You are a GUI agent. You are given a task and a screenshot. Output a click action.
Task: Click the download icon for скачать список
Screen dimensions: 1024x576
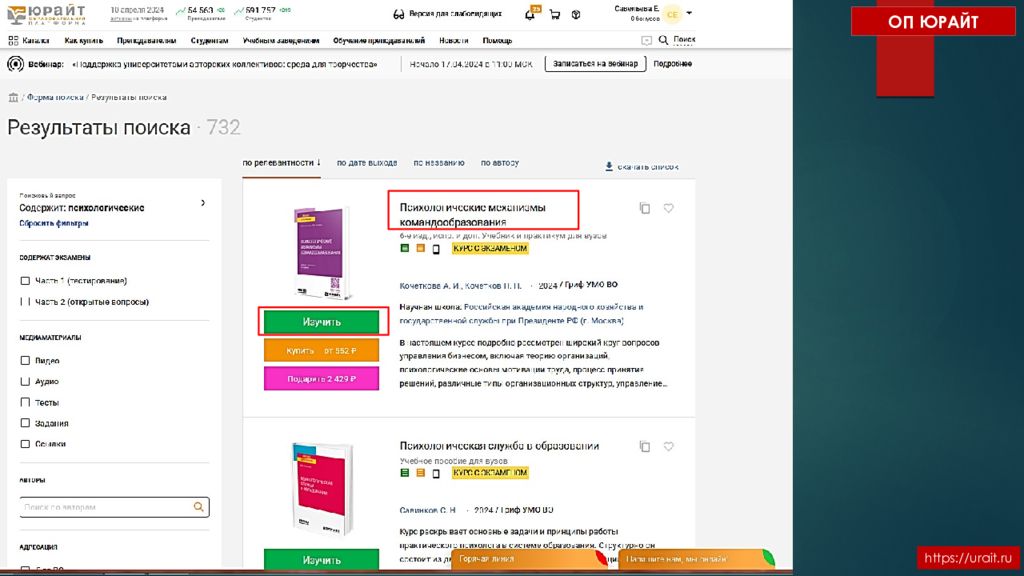tap(609, 167)
